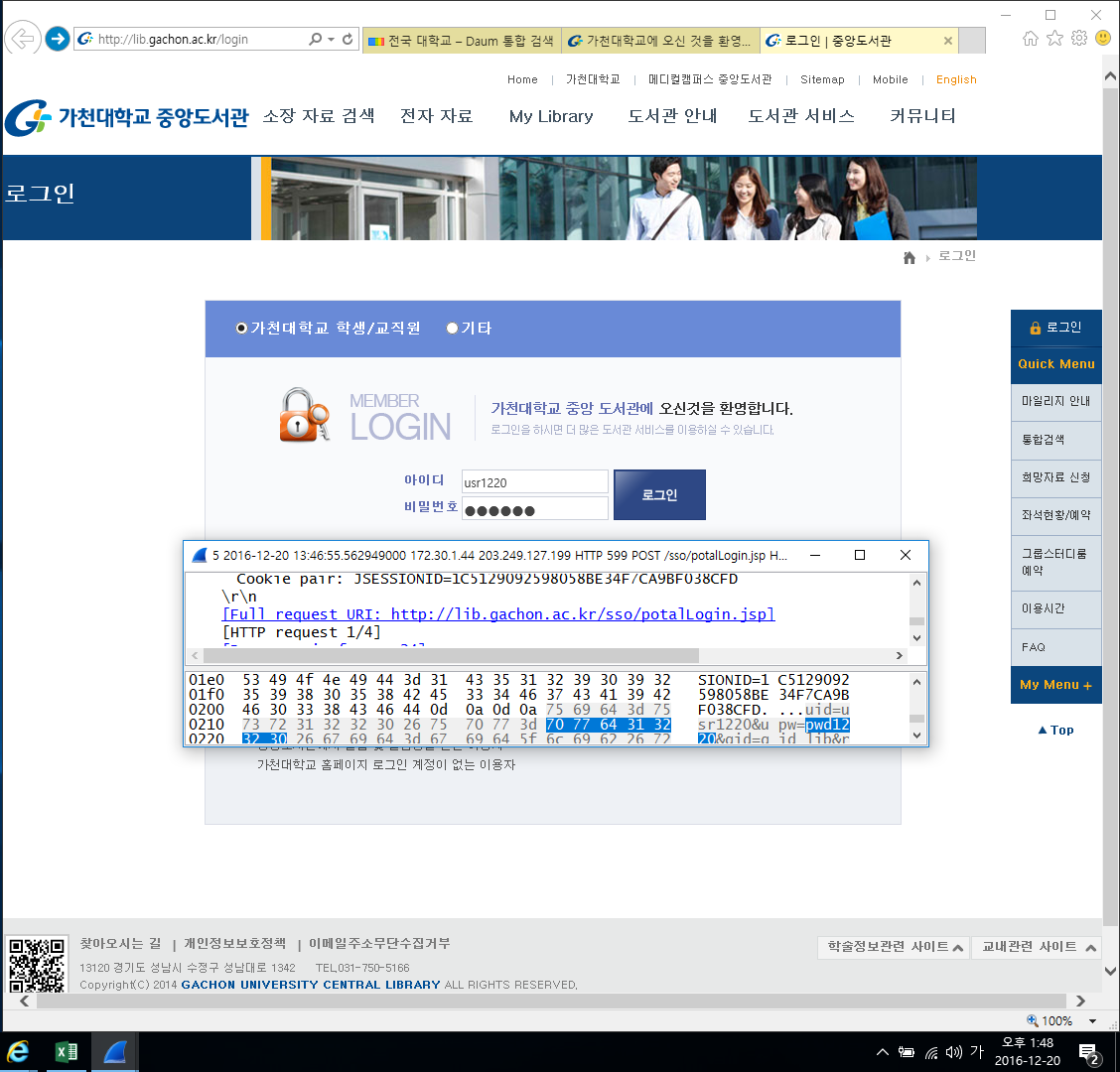Click the battery power tray icon
Viewport: 1120px width, 1072px height.
tap(907, 1052)
